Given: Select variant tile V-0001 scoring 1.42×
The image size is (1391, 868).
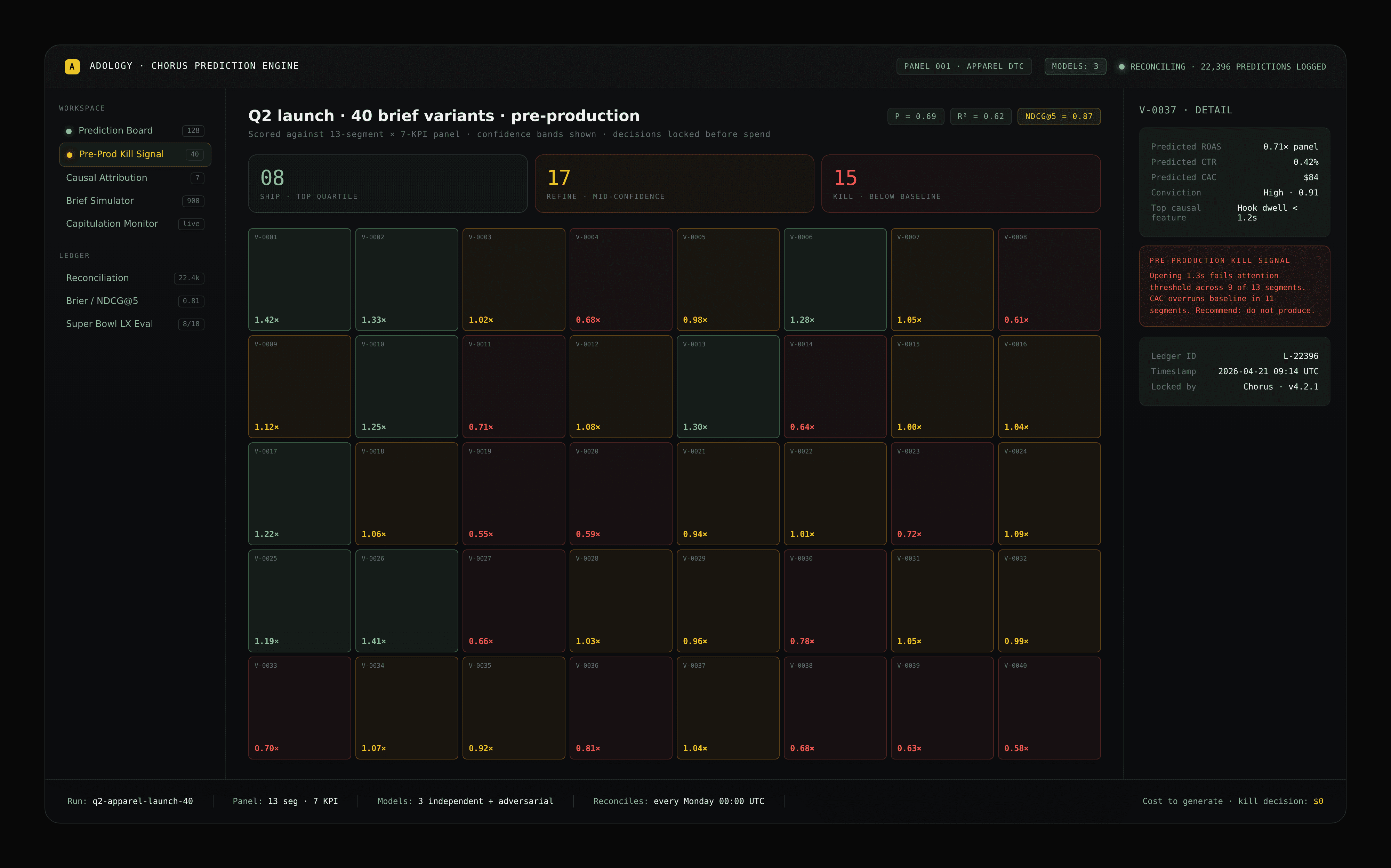Looking at the screenshot, I should (299, 280).
